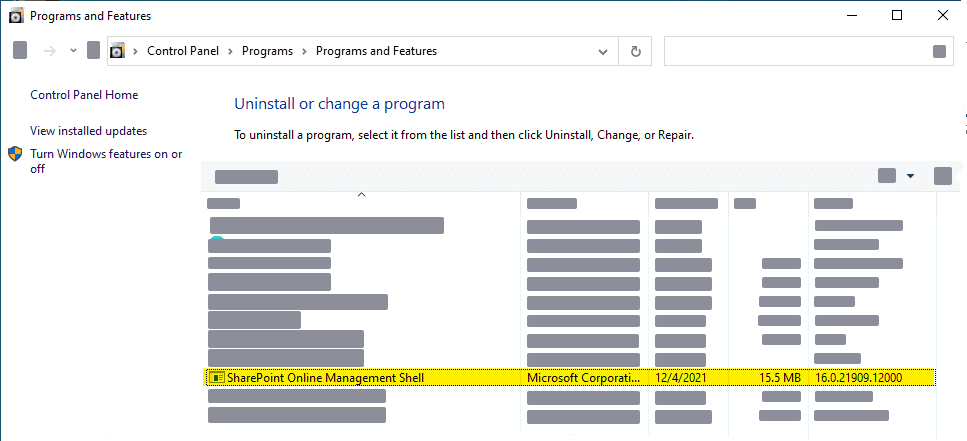Open Turn Windows features on or off
967x441 pixels.
click(x=106, y=161)
